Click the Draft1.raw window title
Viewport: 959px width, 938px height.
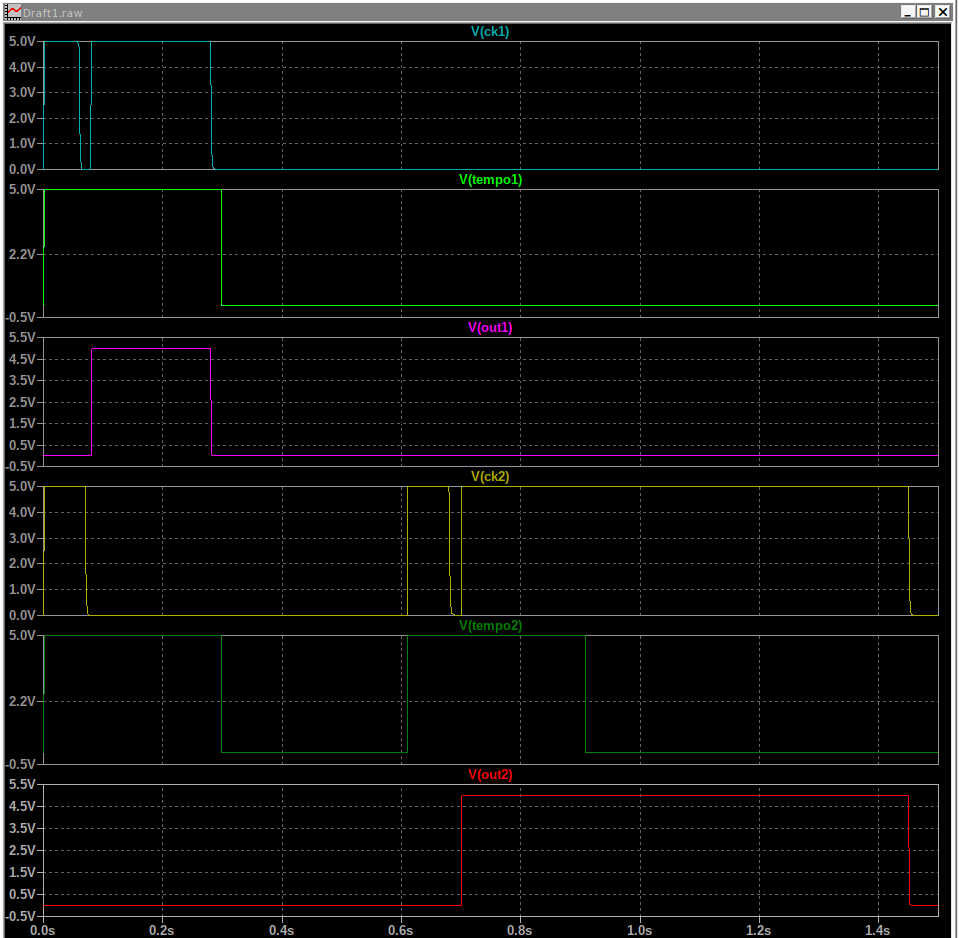53,13
